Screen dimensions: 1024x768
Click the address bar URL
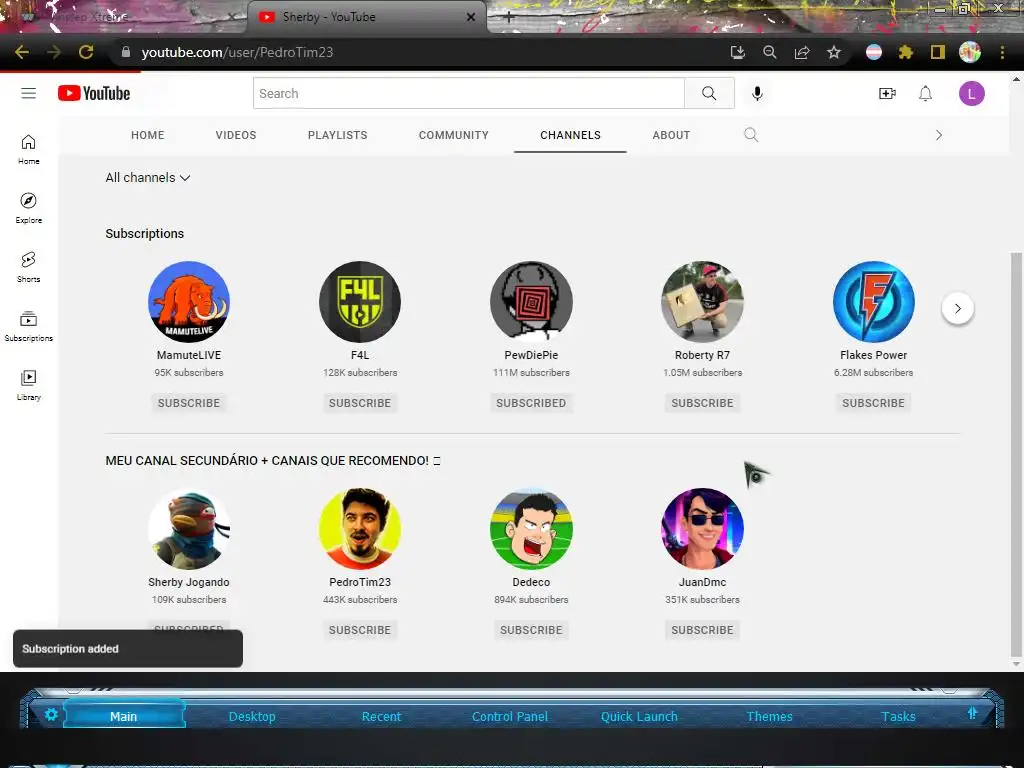coord(237,52)
